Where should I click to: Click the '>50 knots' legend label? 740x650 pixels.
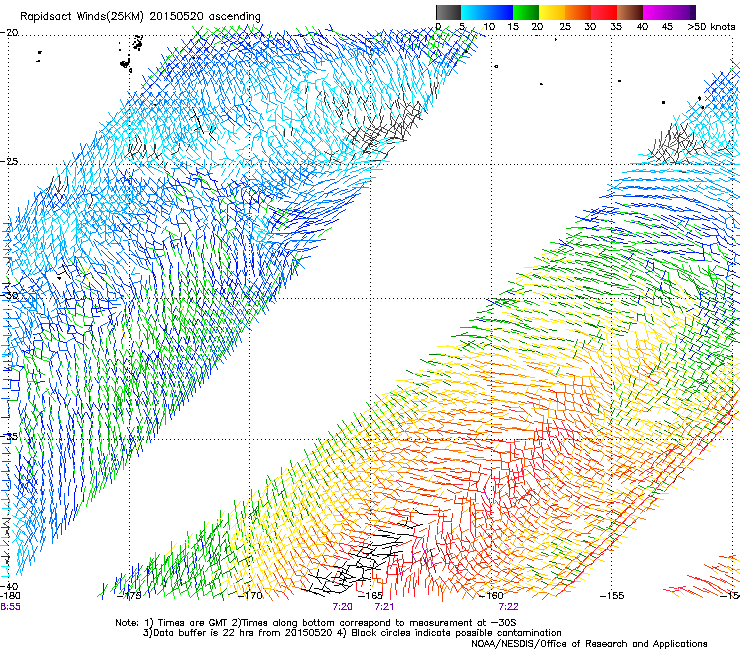tap(711, 26)
